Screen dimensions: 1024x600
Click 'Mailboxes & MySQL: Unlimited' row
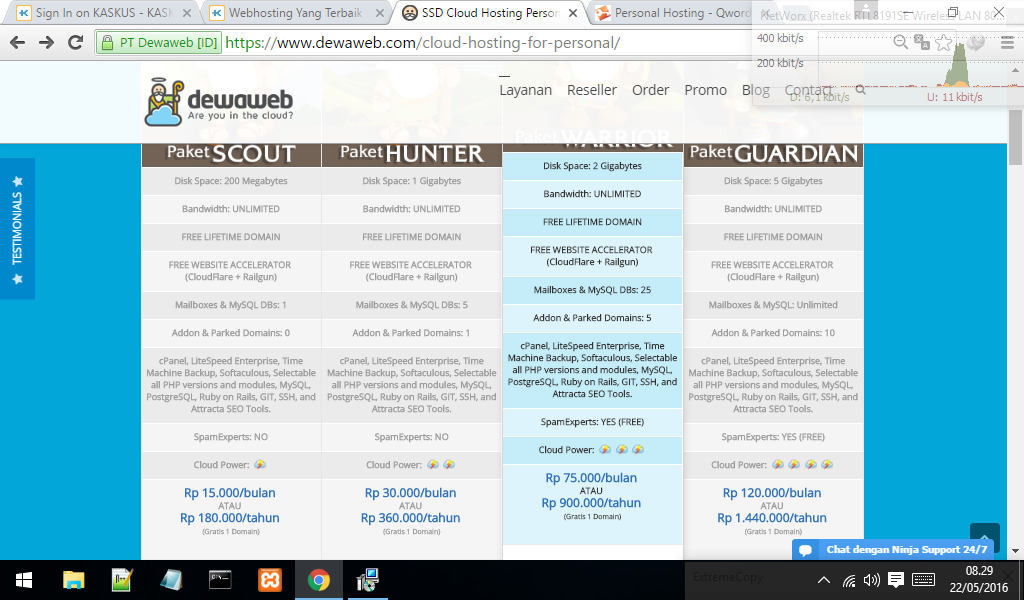pos(773,305)
